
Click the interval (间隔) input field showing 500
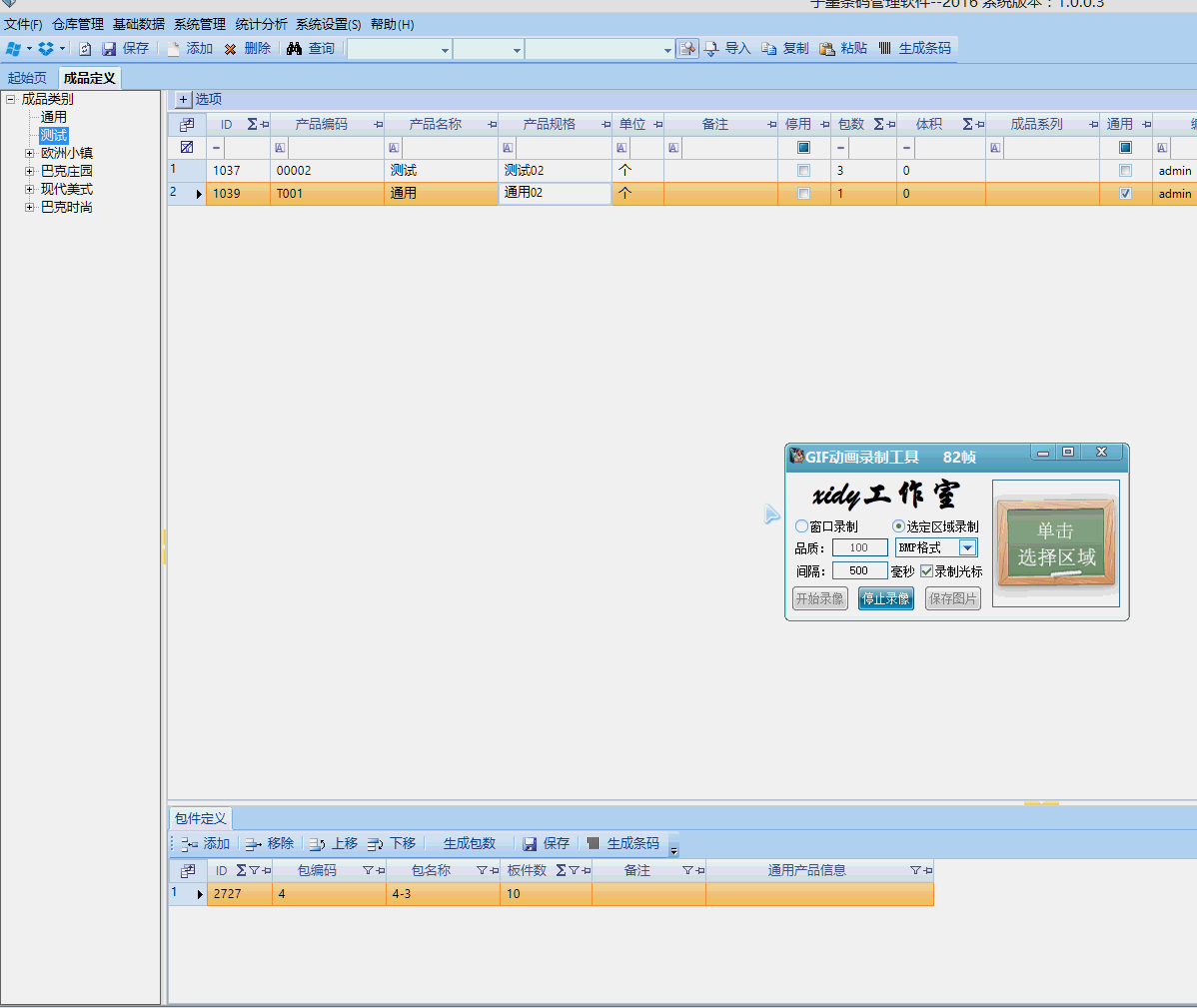[x=859, y=571]
